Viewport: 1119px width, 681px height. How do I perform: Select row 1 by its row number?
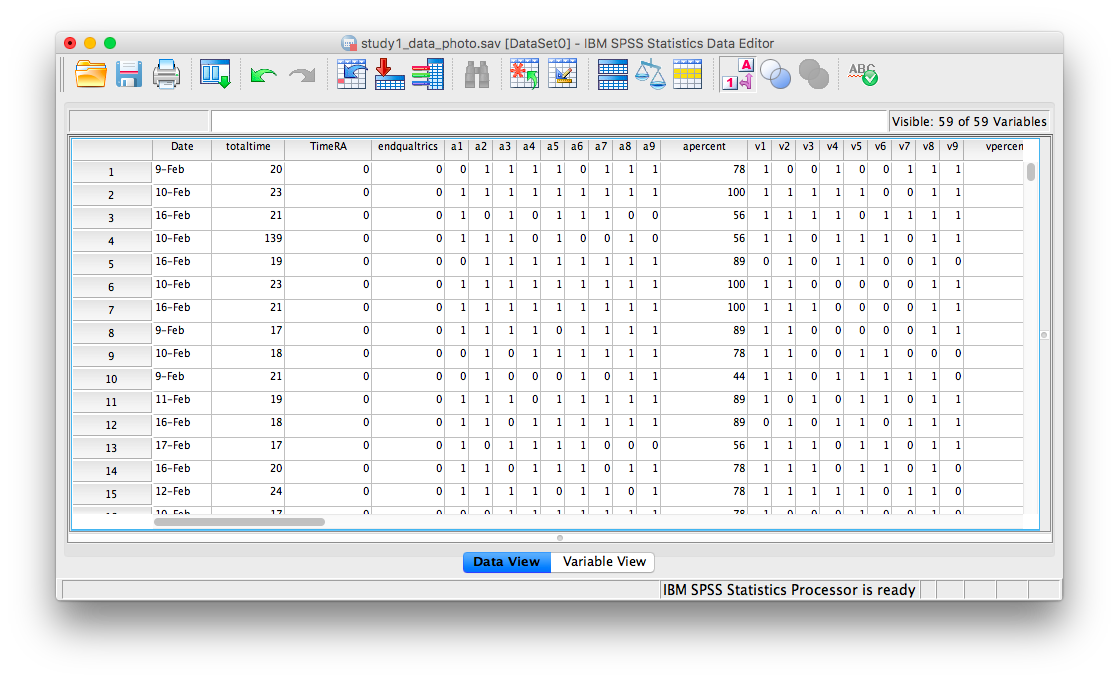(x=111, y=172)
